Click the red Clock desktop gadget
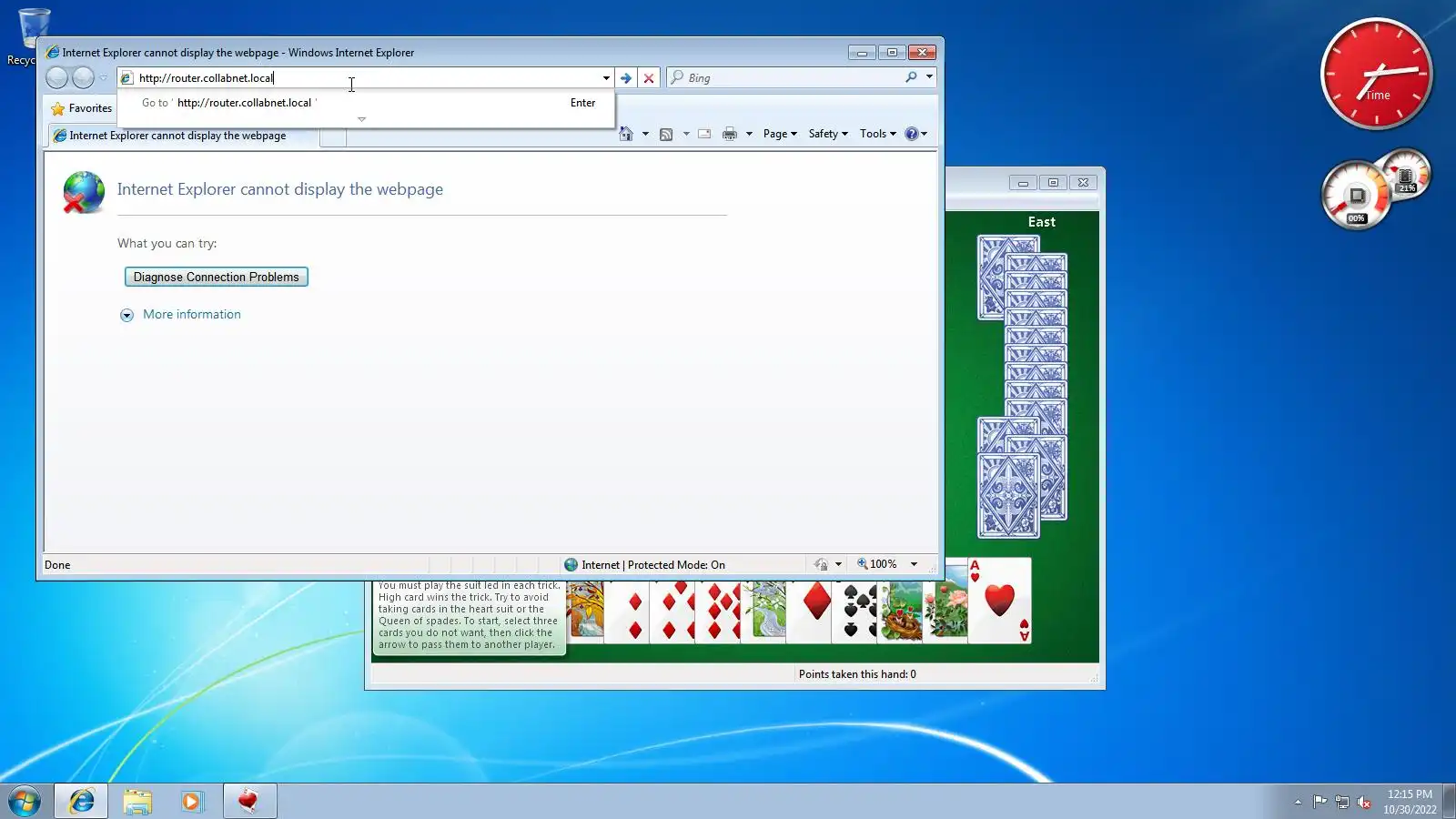1456x819 pixels. pos(1376,74)
